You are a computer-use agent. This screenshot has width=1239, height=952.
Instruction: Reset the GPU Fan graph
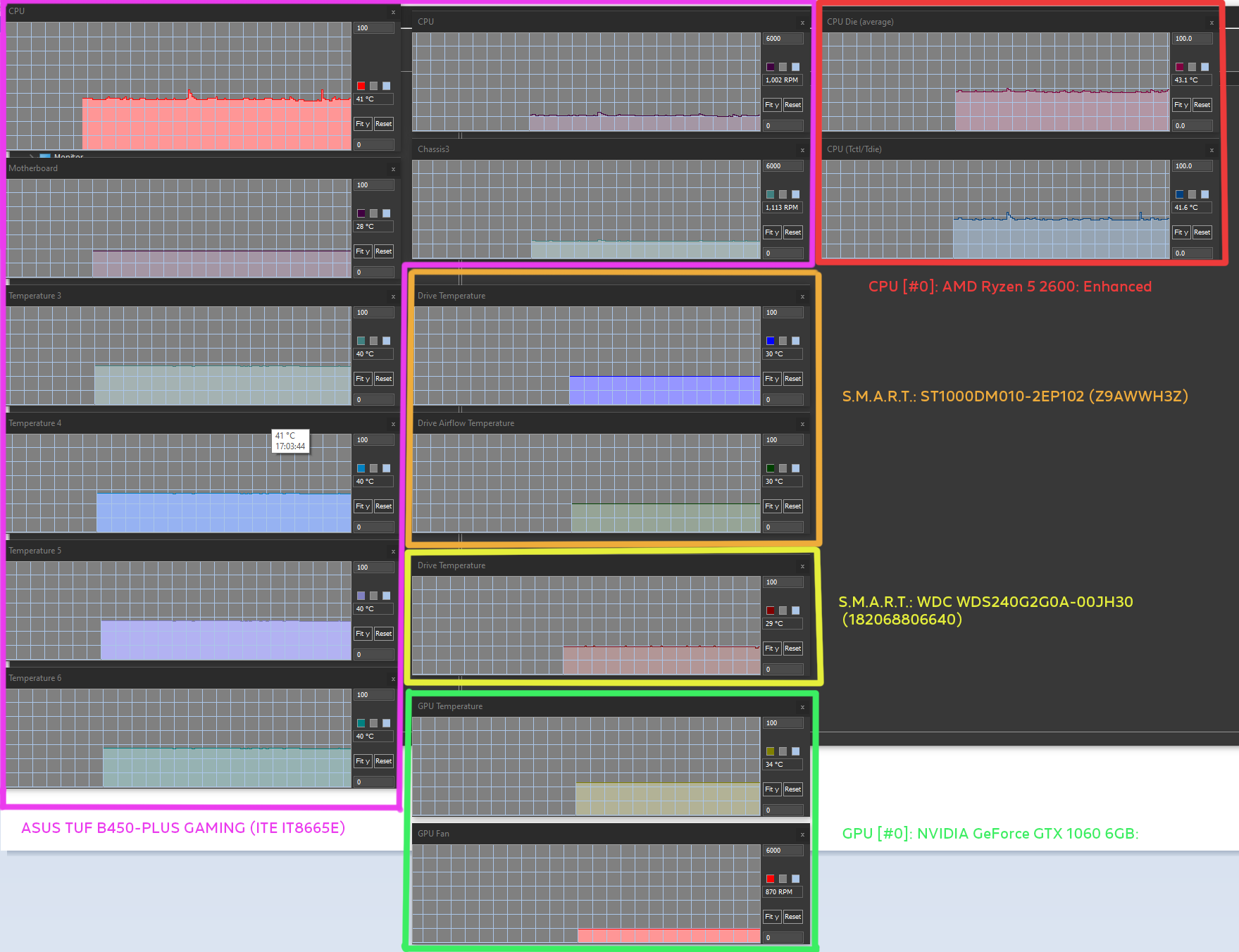pyautogui.click(x=792, y=917)
